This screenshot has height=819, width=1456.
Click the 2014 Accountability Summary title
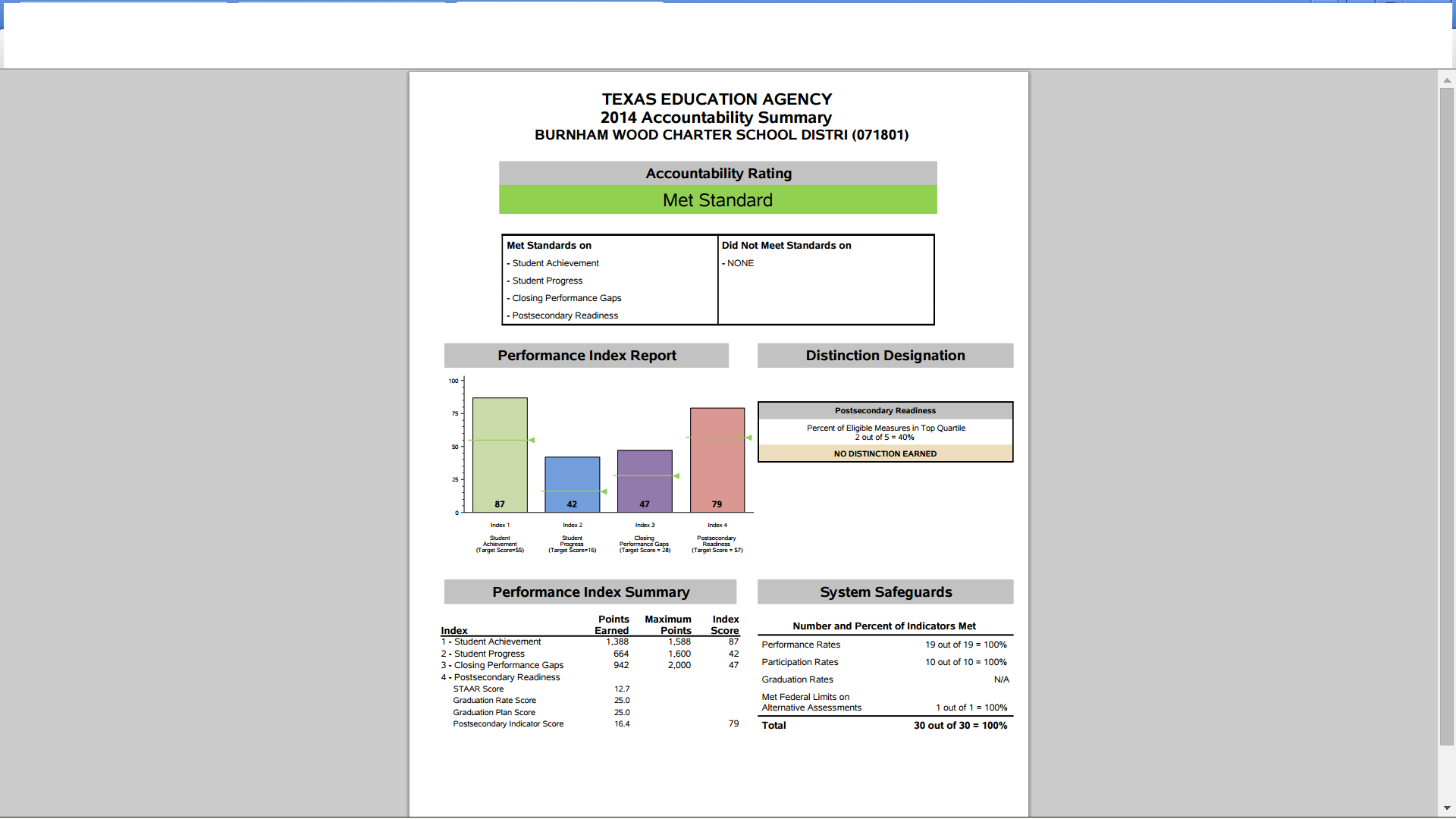pyautogui.click(x=716, y=118)
